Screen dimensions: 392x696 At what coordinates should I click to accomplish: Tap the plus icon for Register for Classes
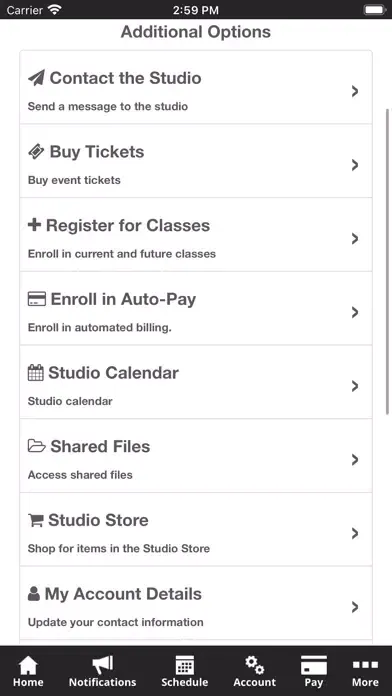pos(34,225)
